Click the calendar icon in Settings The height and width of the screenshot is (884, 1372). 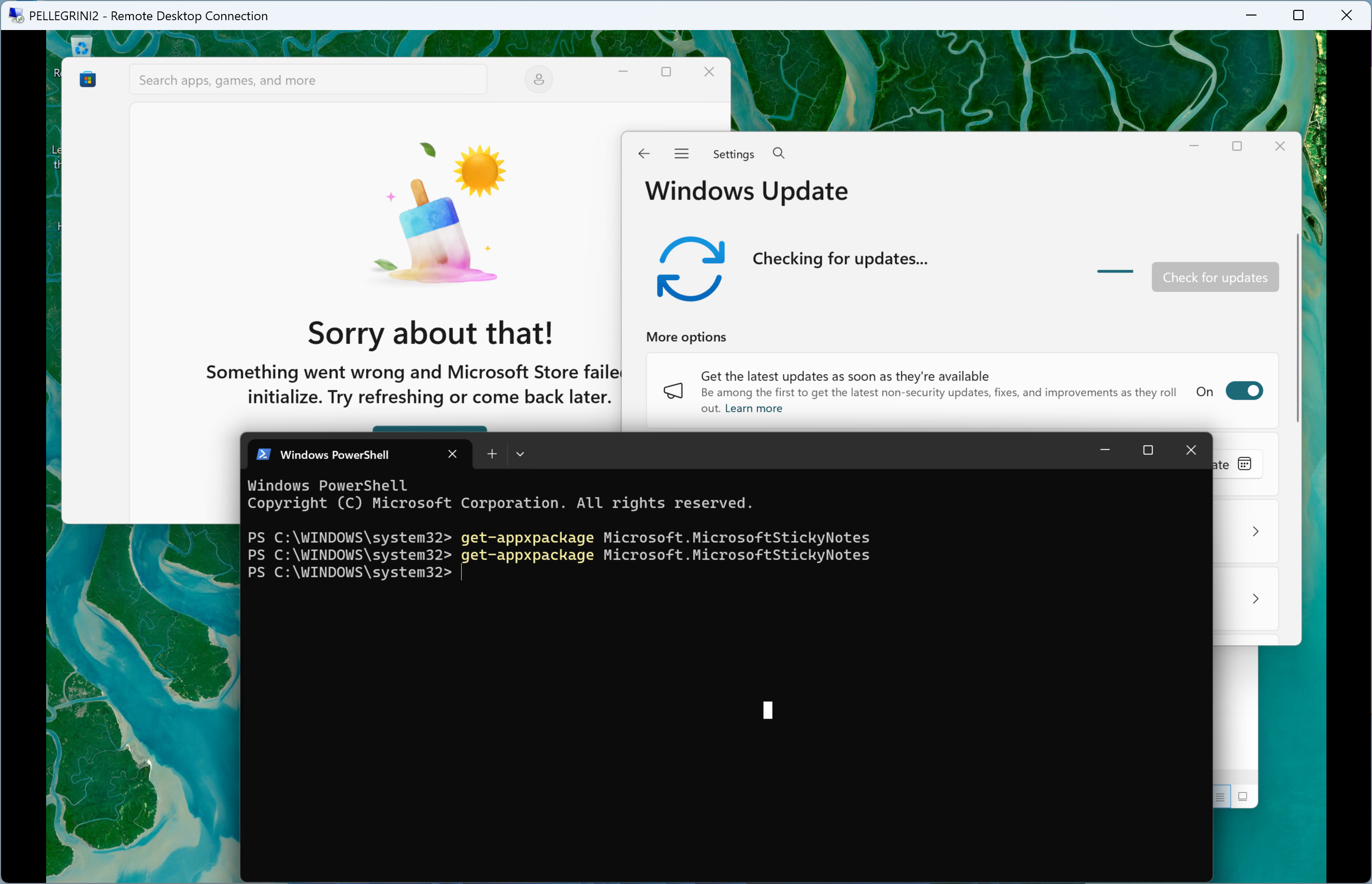1244,464
